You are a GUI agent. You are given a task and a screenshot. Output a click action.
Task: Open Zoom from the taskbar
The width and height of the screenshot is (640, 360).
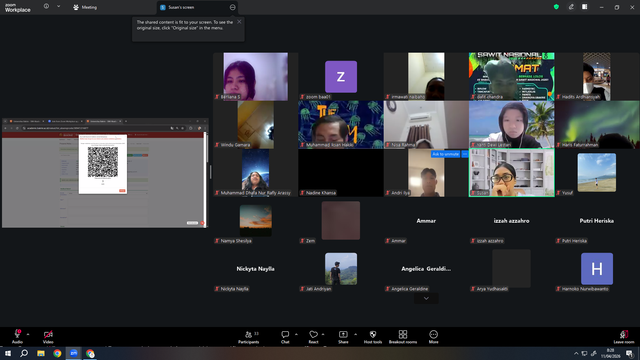click(74, 353)
